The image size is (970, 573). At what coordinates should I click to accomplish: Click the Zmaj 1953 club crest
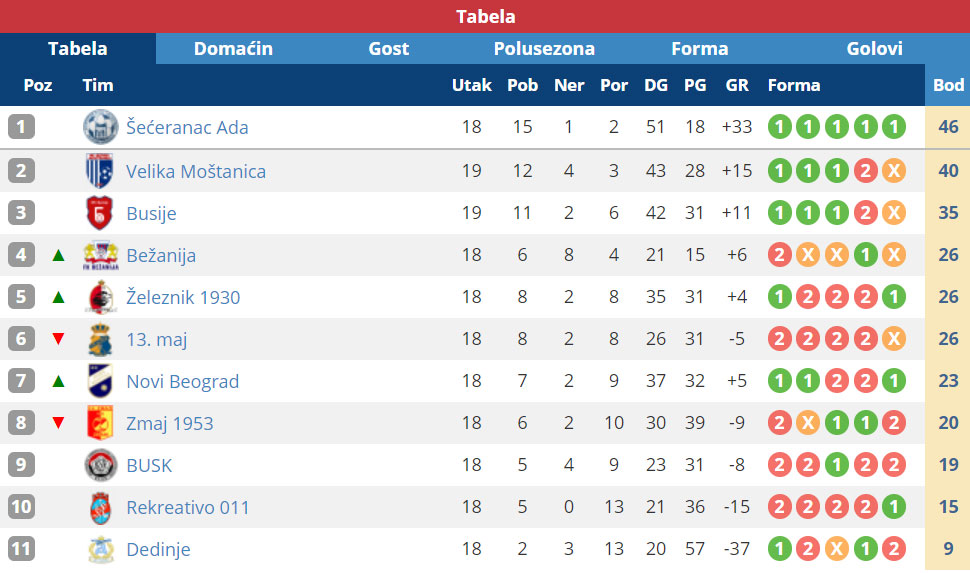pos(100,423)
